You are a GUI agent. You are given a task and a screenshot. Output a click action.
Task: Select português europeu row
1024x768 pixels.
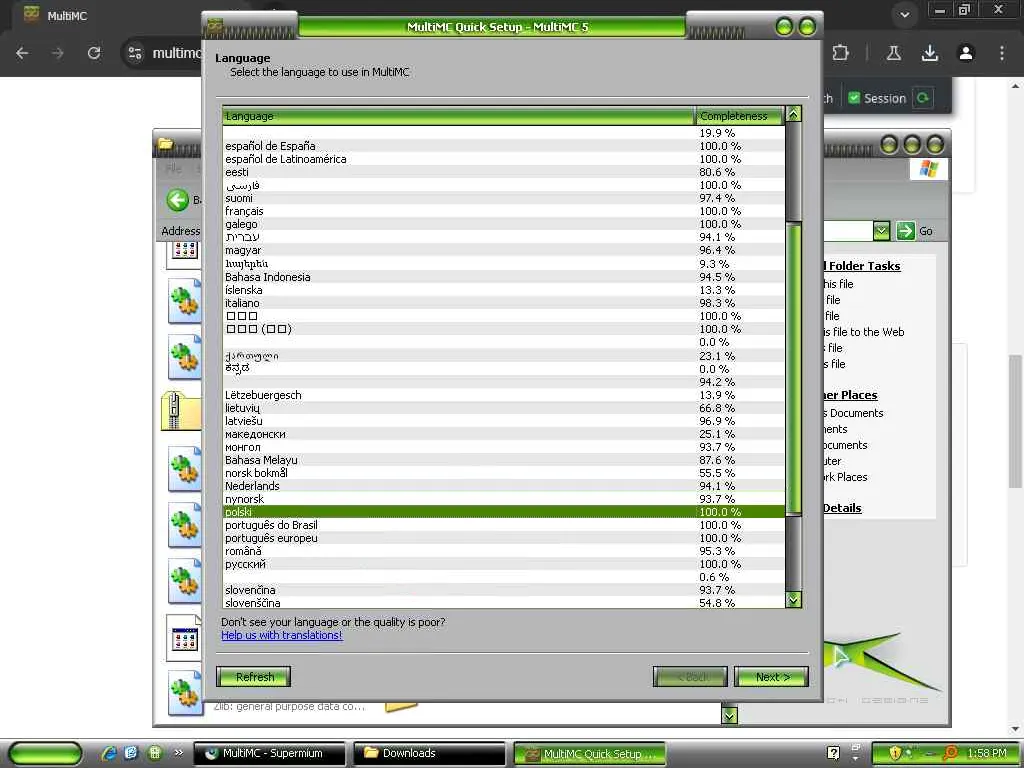[x=504, y=538]
